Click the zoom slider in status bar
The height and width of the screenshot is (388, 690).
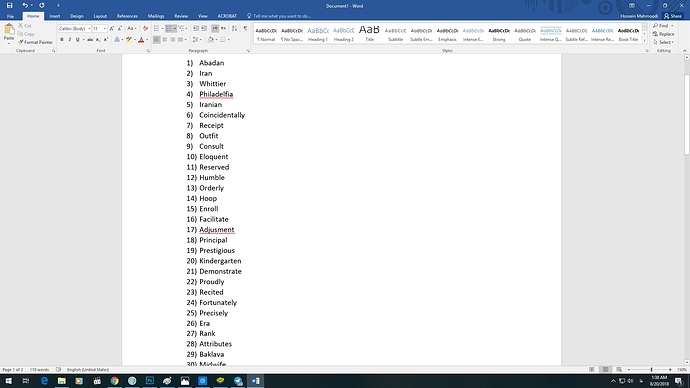click(x=650, y=370)
